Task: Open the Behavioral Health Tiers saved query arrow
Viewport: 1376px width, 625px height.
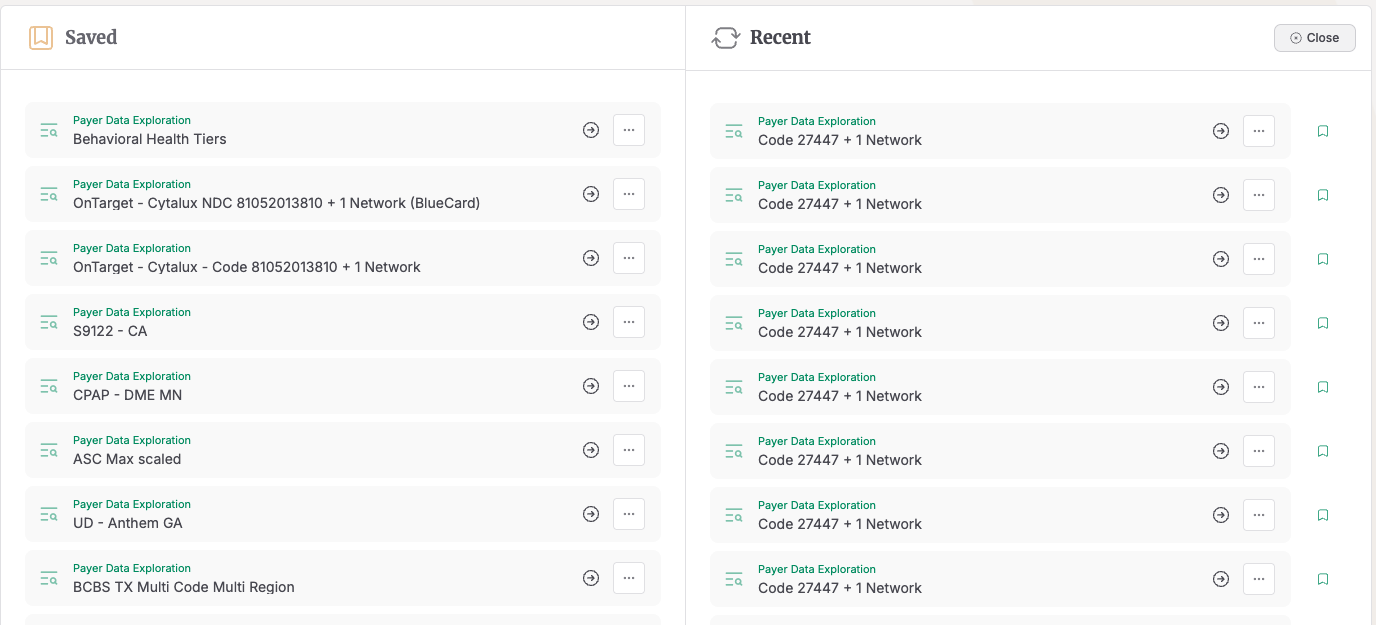Action: point(591,130)
